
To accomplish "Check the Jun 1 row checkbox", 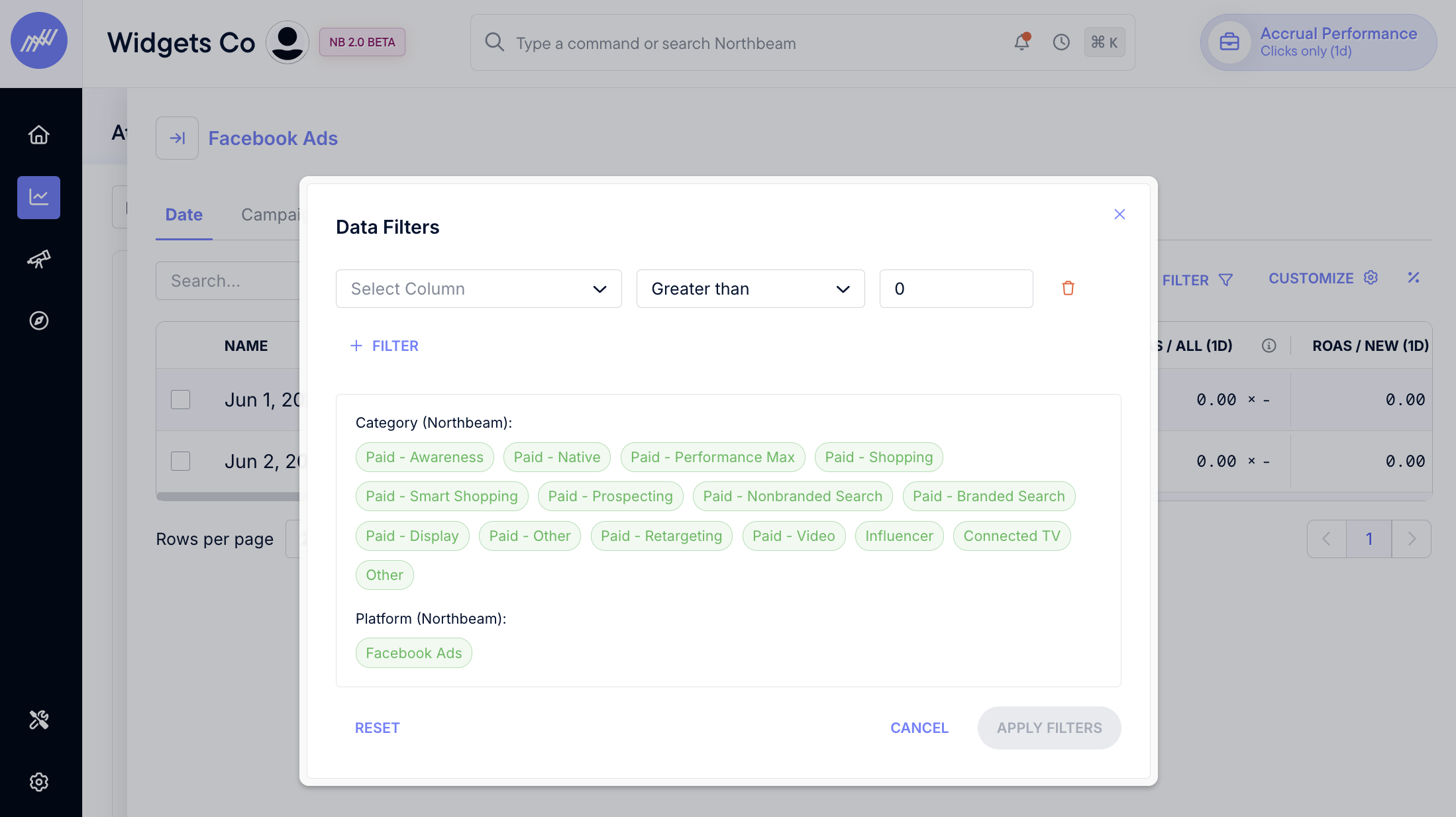I will [180, 399].
